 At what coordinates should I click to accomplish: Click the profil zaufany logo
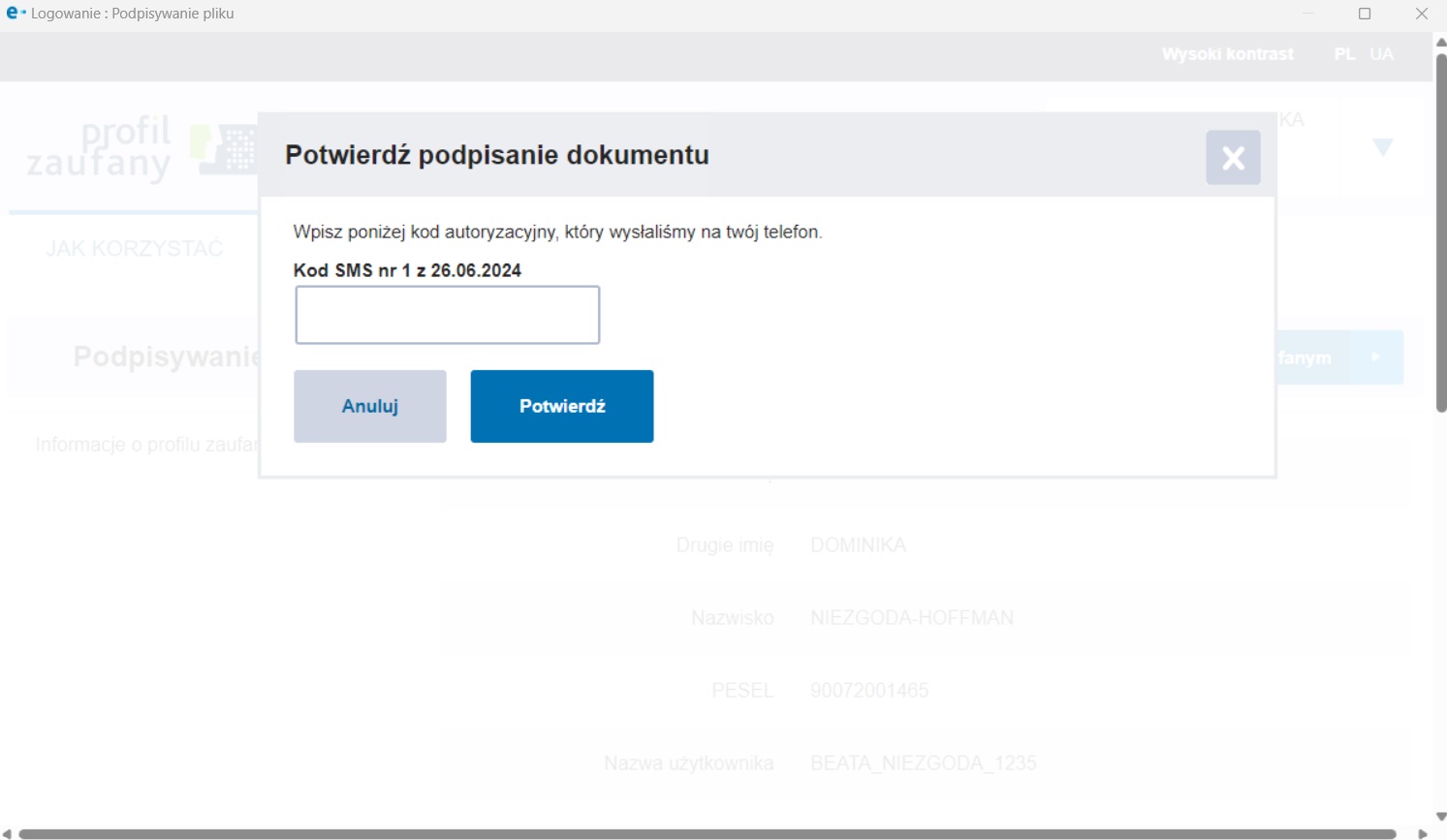pyautogui.click(x=142, y=147)
